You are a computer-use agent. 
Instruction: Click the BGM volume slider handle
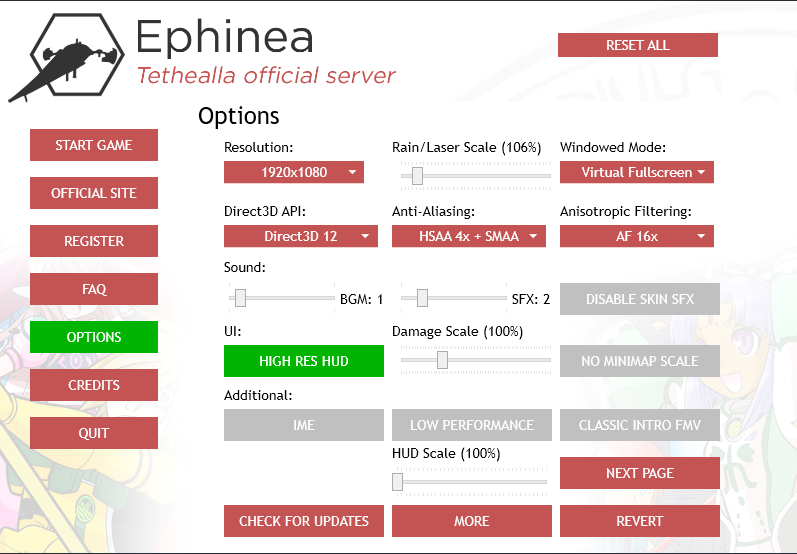click(240, 298)
